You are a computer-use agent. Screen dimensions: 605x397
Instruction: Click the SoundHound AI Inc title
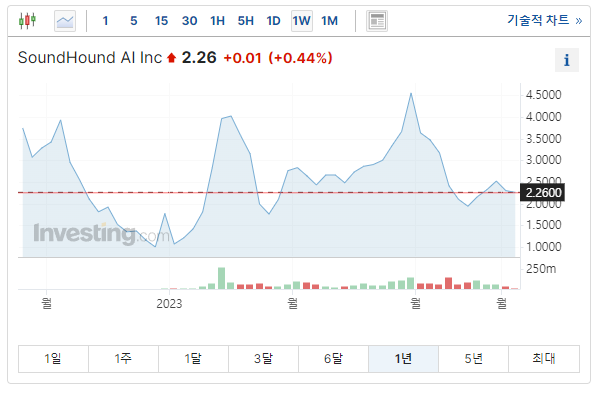click(90, 58)
